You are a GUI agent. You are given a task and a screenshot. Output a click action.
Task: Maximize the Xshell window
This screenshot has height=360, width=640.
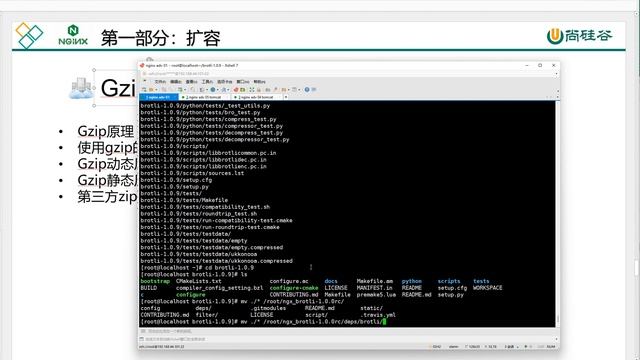point(540,65)
